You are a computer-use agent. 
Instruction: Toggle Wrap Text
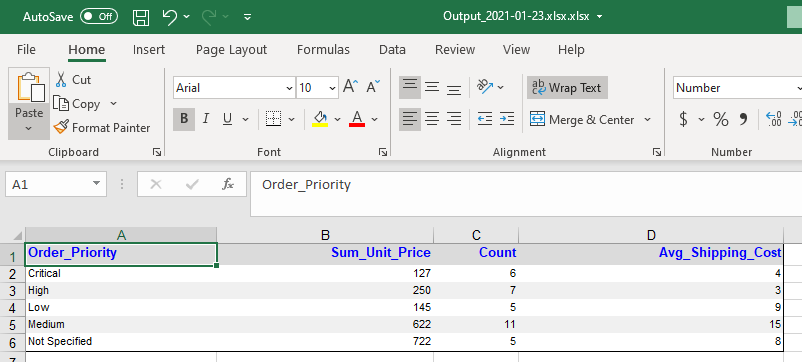[567, 87]
